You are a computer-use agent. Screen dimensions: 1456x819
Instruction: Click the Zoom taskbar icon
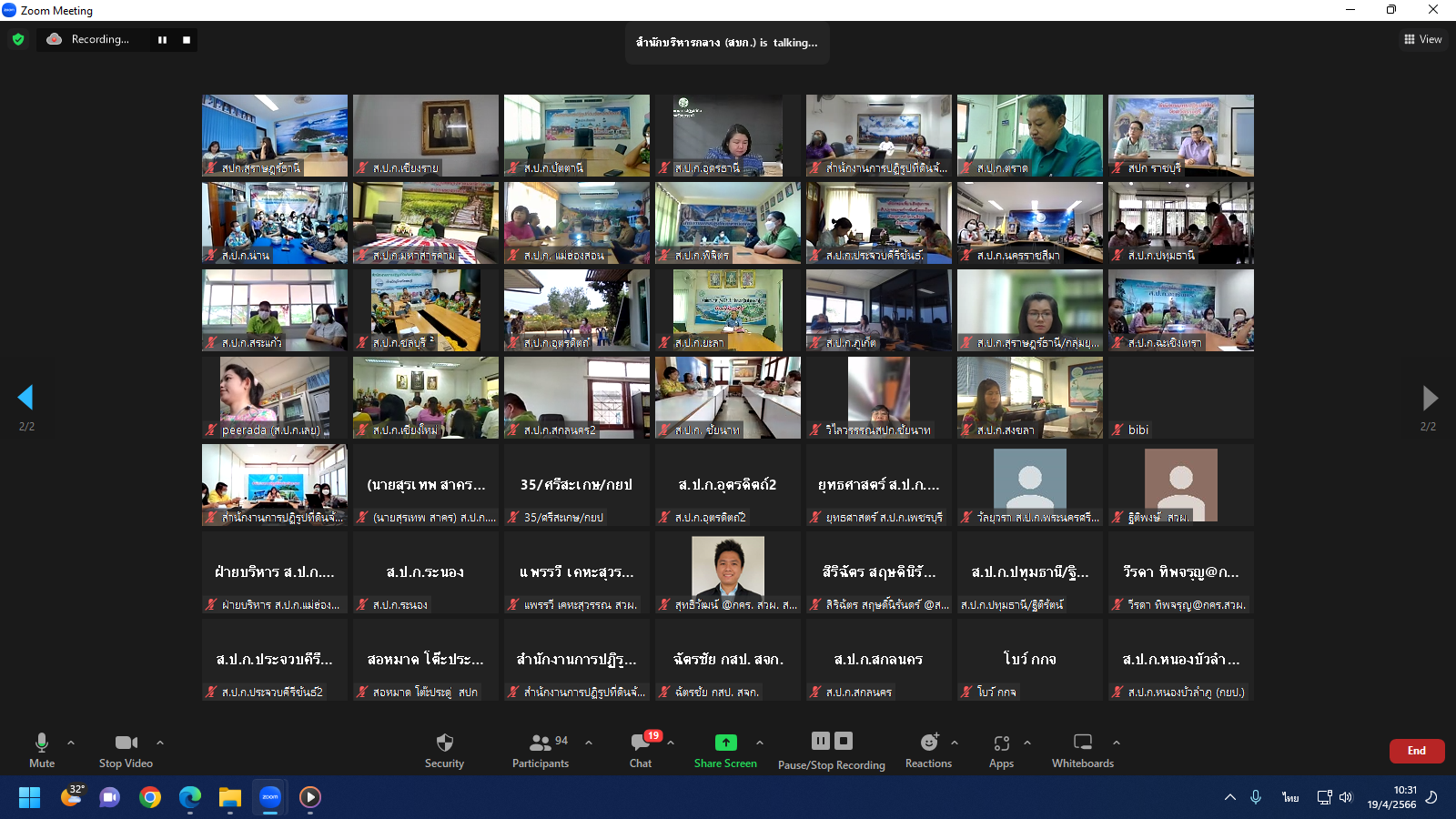[x=270, y=797]
